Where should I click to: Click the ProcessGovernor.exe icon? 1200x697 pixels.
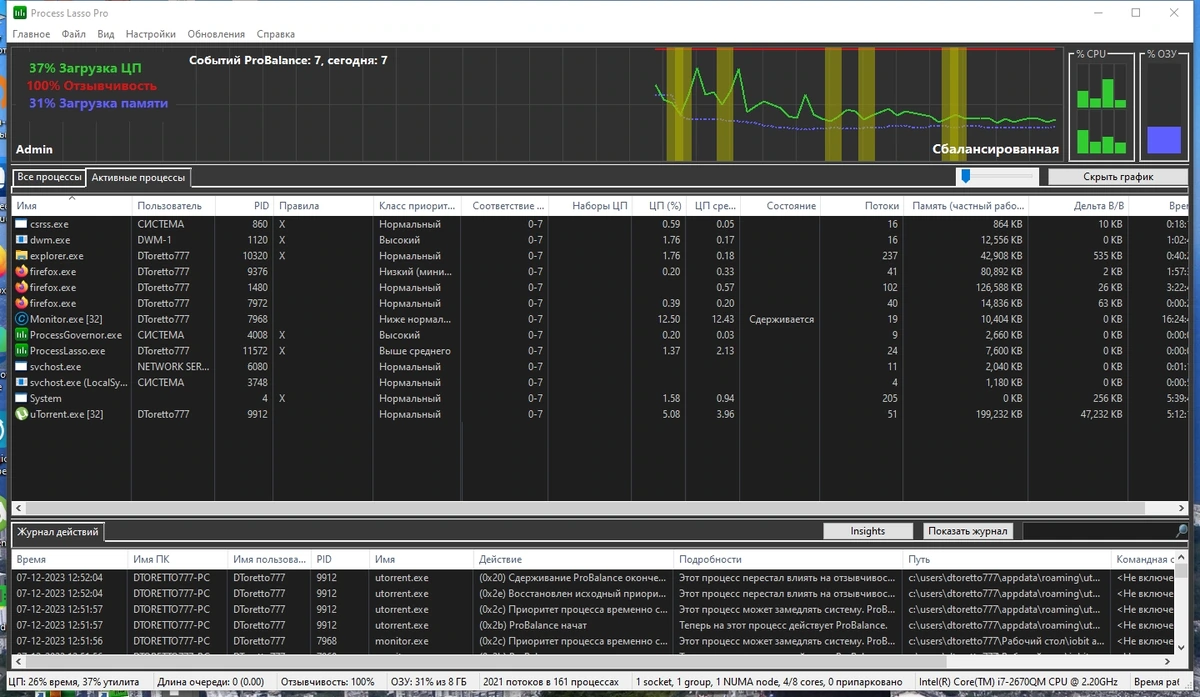[x=22, y=335]
